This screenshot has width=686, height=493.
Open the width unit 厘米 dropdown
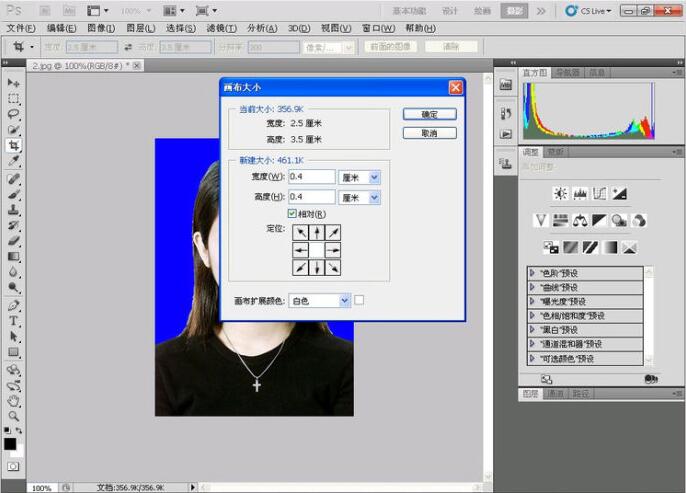360,177
